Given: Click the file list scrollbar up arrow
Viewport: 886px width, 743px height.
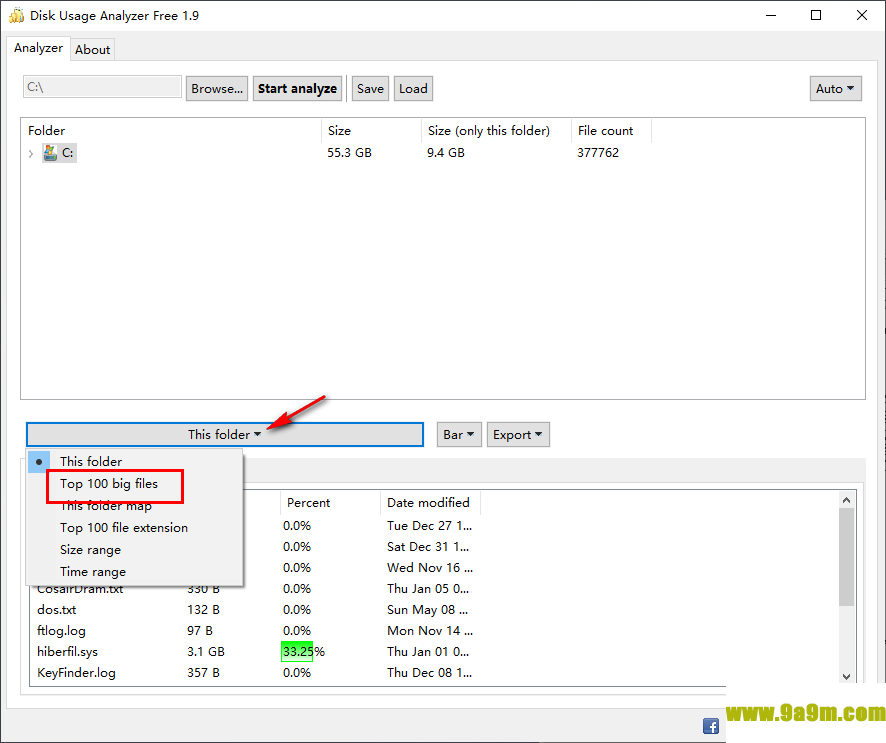Looking at the screenshot, I should point(846,500).
